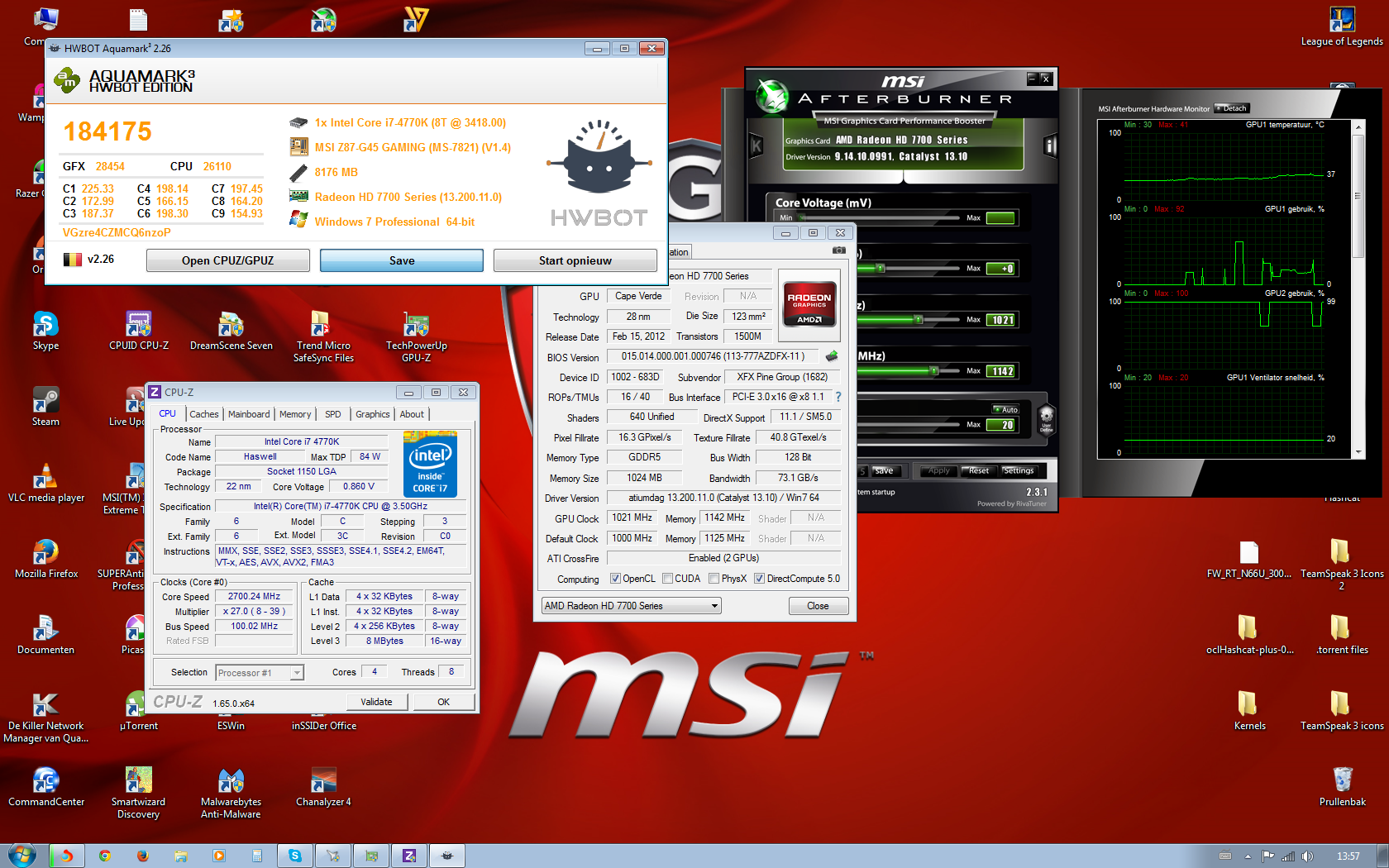
Task: Launch Steam from the desktop
Action: coord(45,407)
